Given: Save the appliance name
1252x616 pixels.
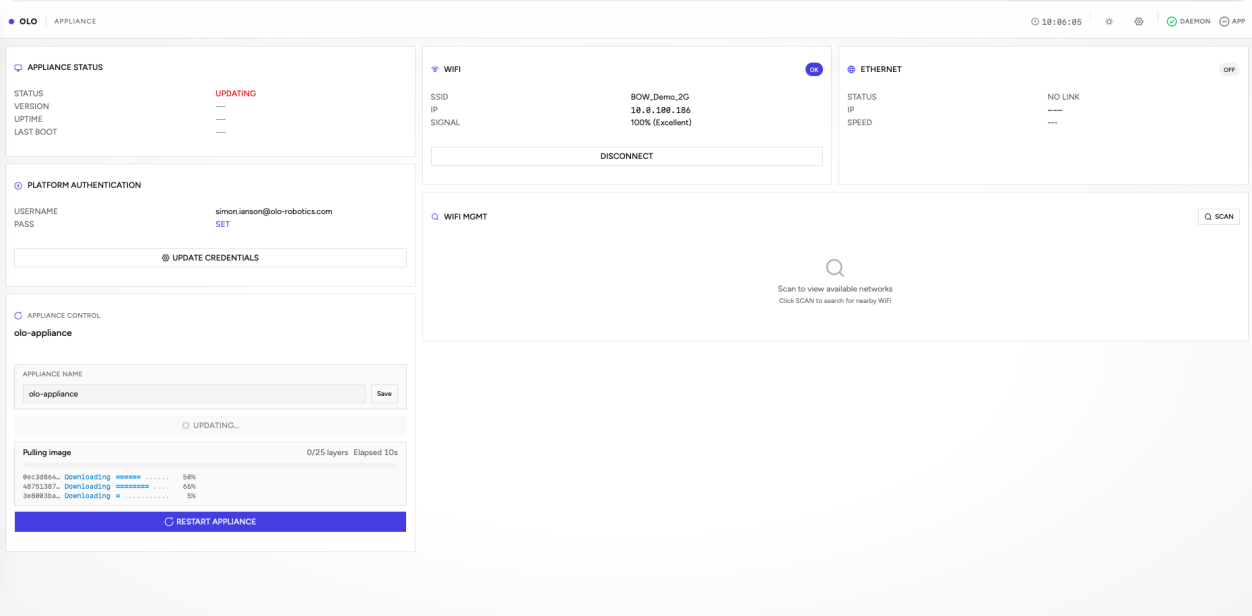Looking at the screenshot, I should tap(384, 394).
